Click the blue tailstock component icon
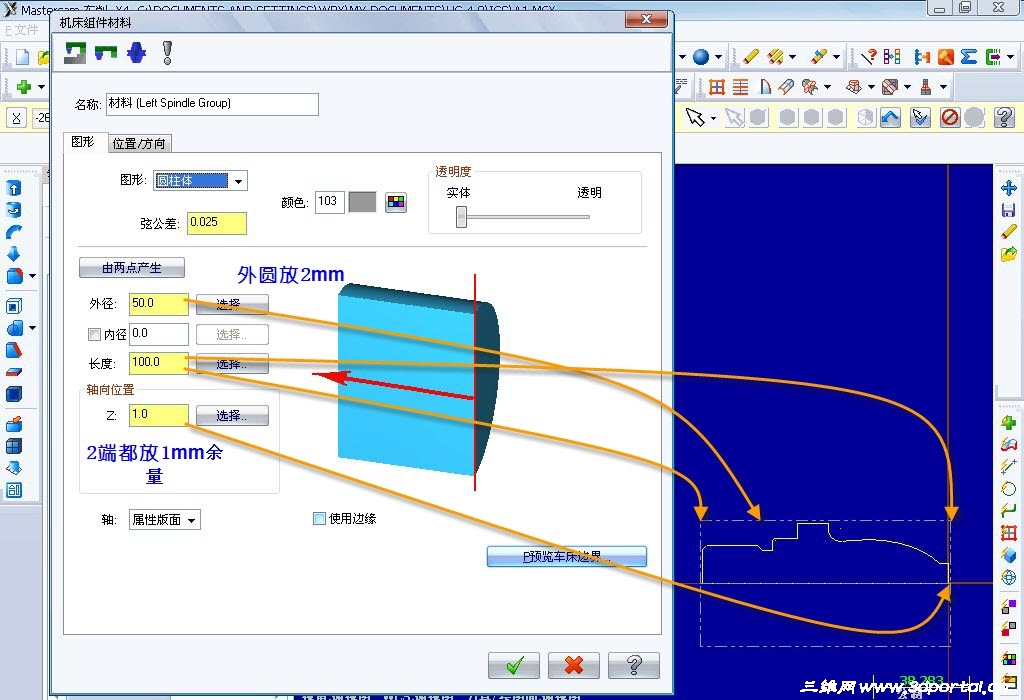 point(136,53)
